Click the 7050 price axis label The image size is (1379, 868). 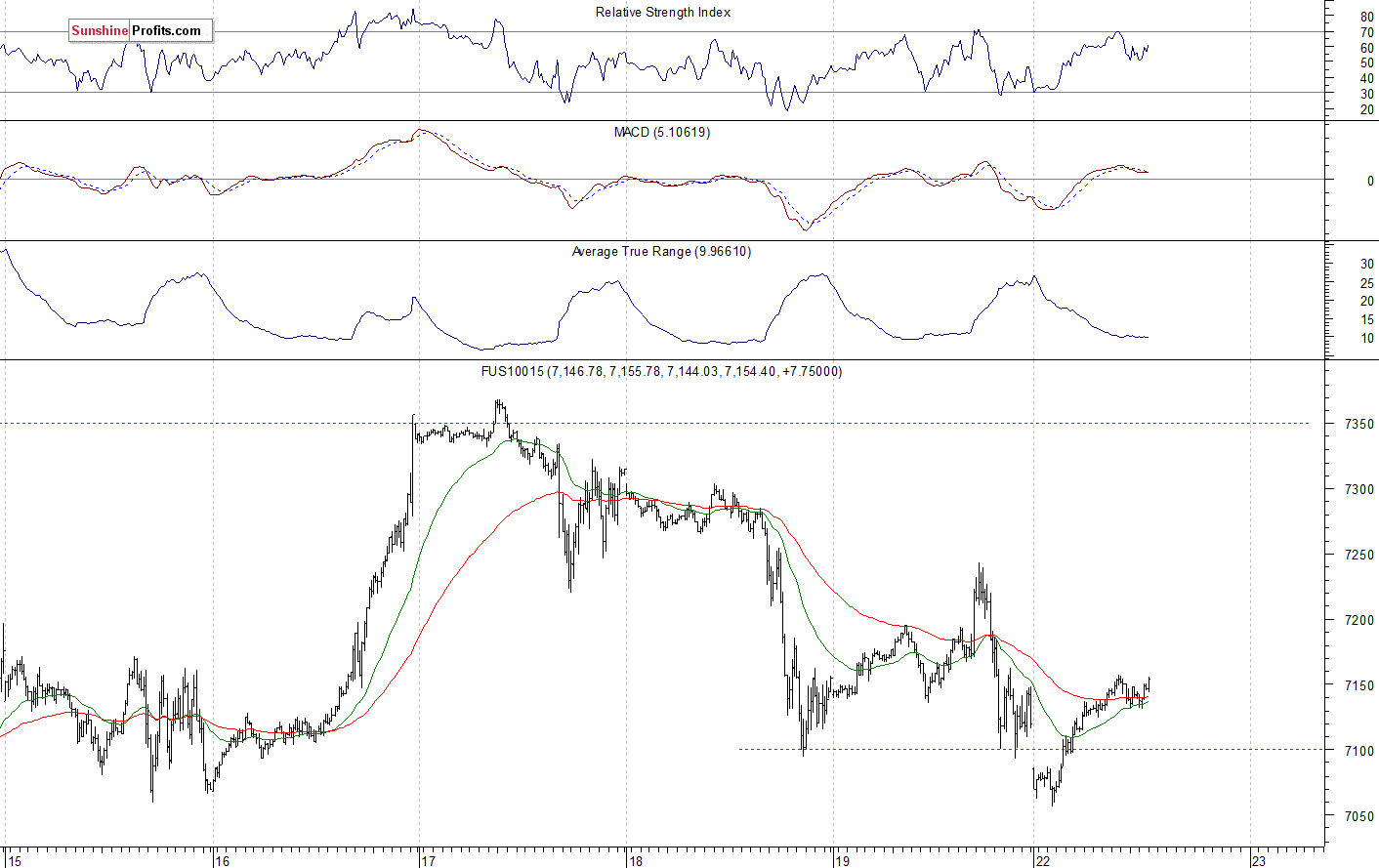click(x=1358, y=817)
